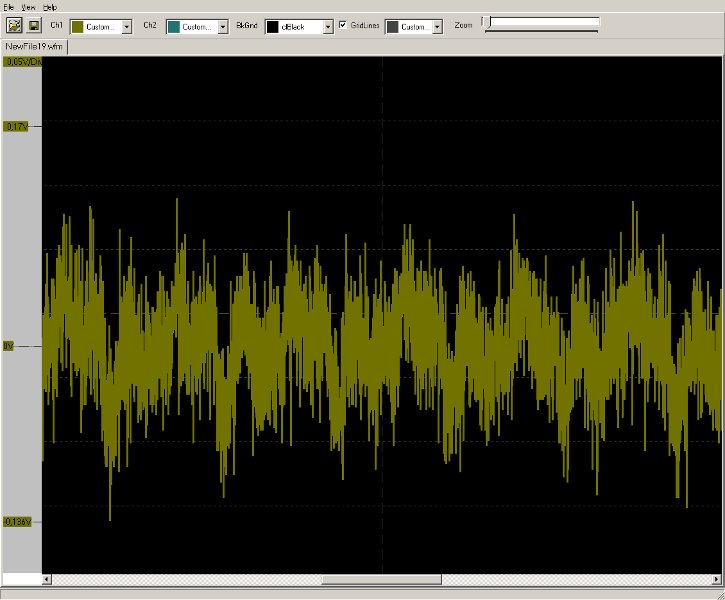Click the horizontal scrollbar right arrow

pos(717,580)
